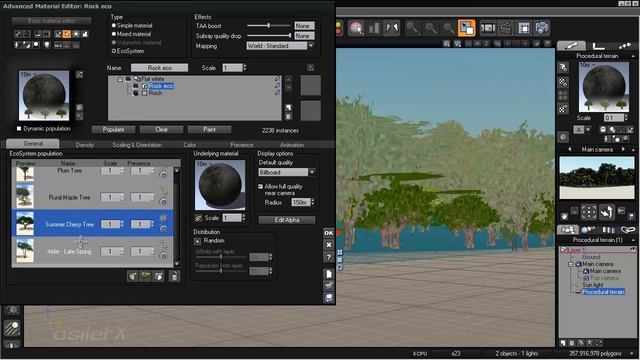
Task: Open the Color tab
Action: pyautogui.click(x=189, y=145)
